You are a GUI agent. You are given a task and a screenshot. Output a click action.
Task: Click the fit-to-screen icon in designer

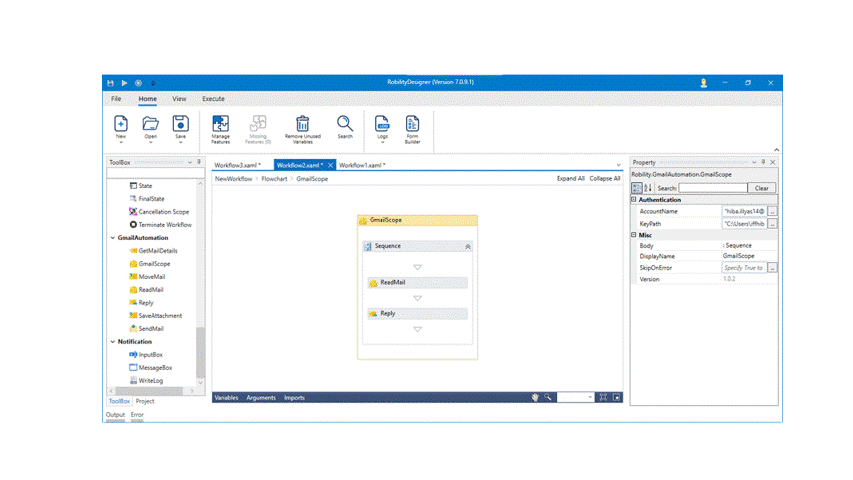(603, 398)
